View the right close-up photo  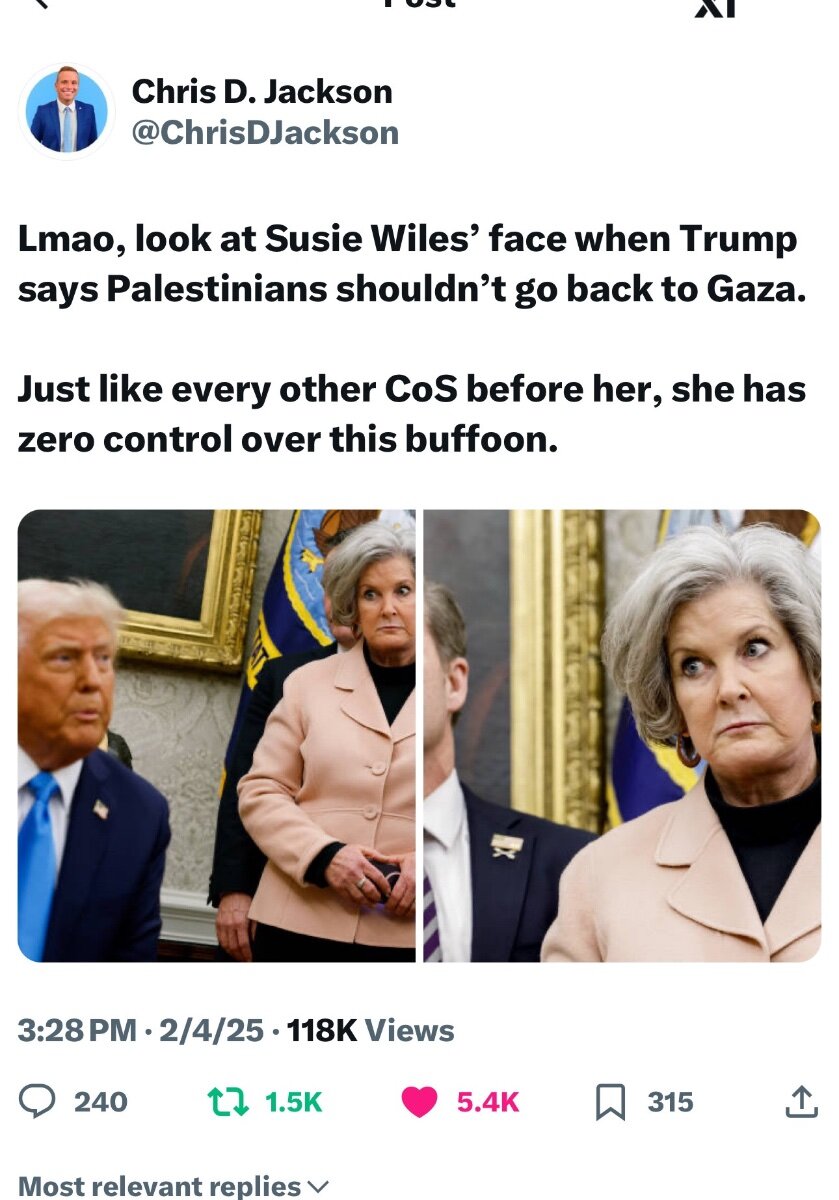tap(622, 736)
